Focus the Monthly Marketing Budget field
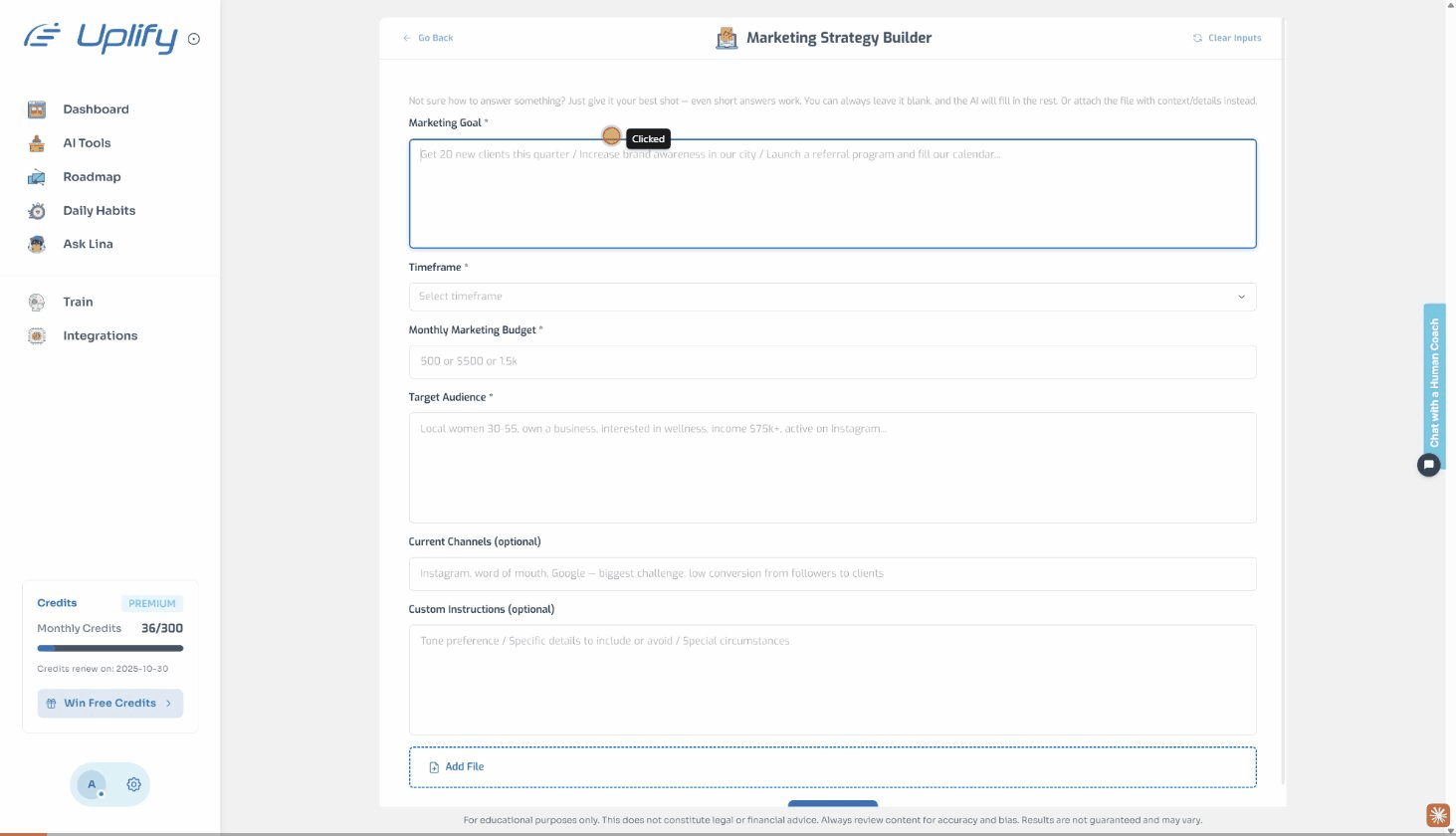Viewport: 1456px width, 836px height. pyautogui.click(x=831, y=362)
